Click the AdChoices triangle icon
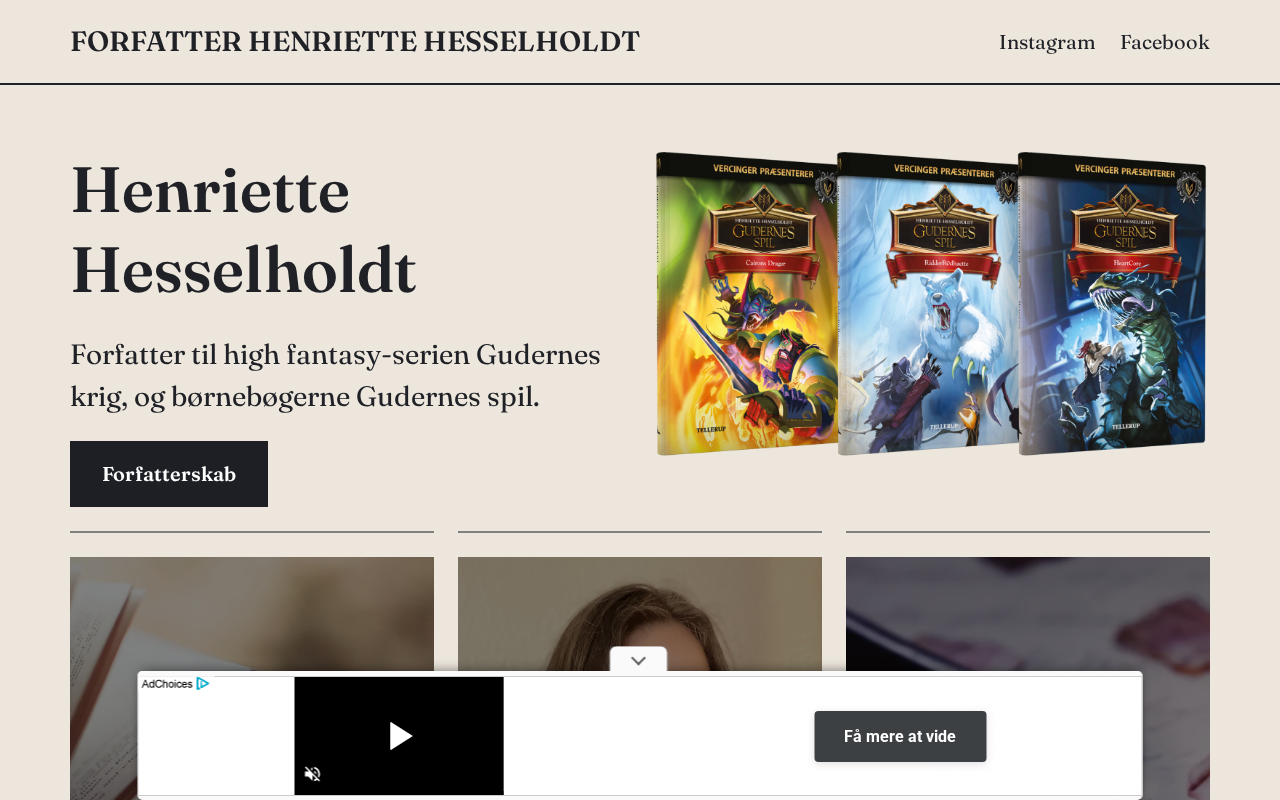The image size is (1280, 800). click(x=202, y=684)
